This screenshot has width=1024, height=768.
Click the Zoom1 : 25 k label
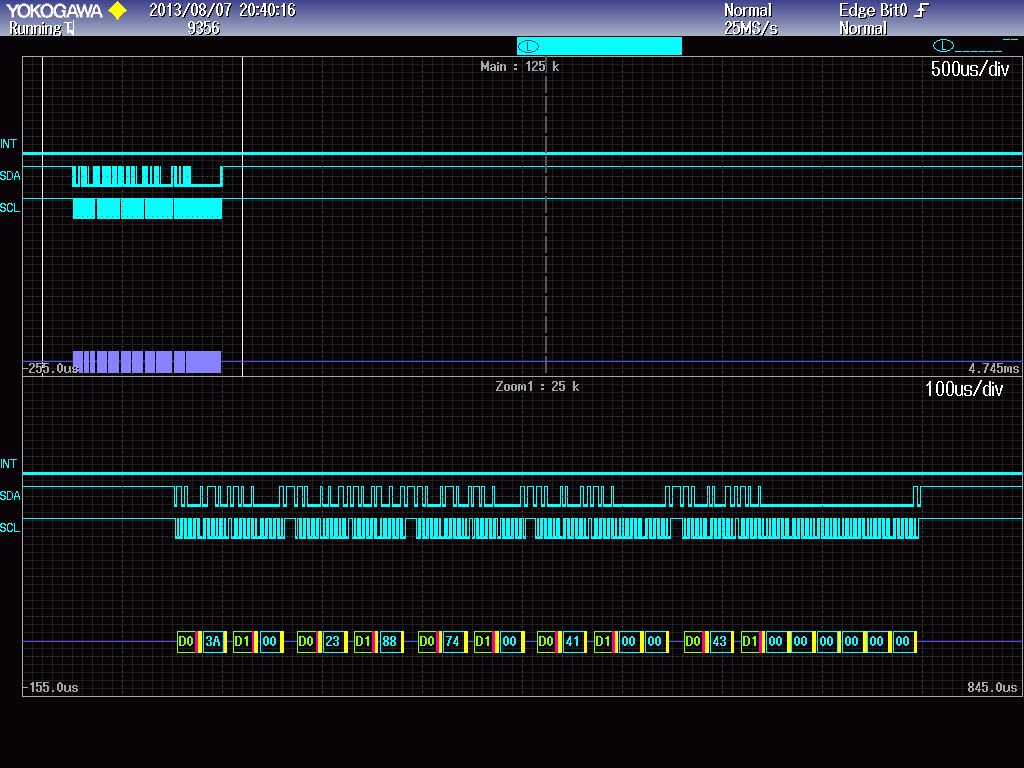[x=537, y=387]
